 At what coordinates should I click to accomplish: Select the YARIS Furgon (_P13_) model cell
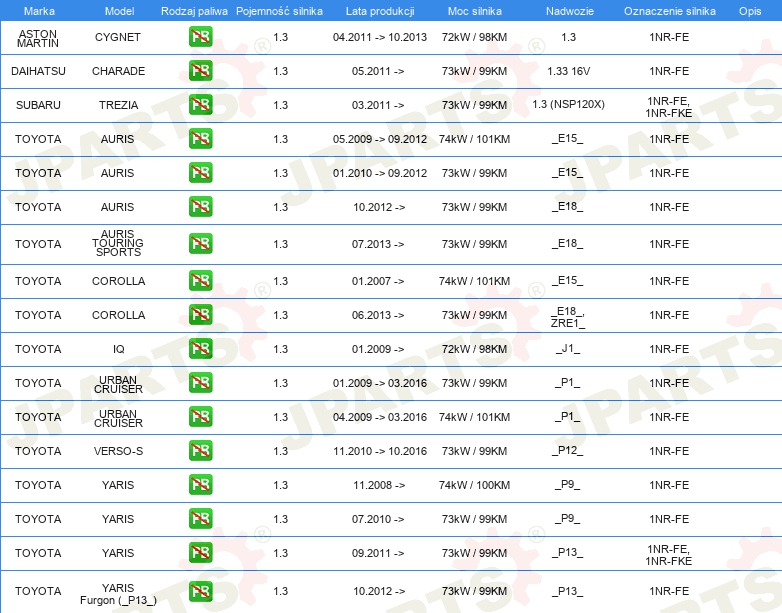pyautogui.click(x=118, y=594)
